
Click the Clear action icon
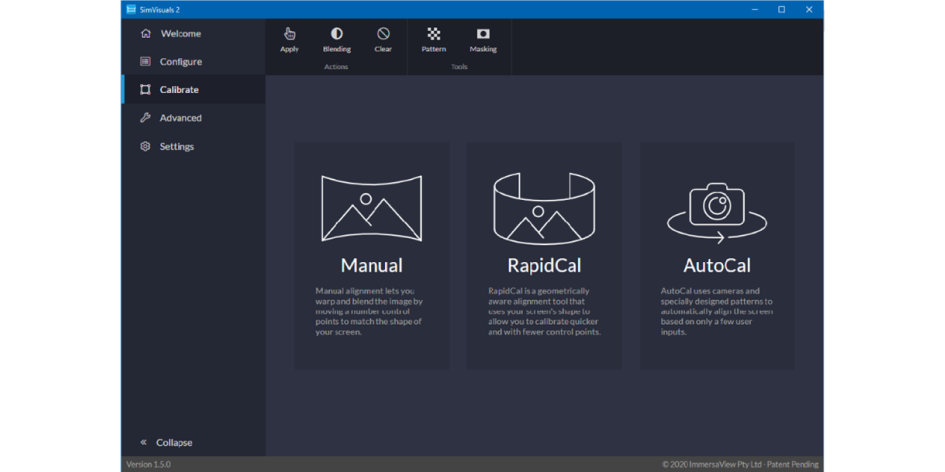coord(383,34)
